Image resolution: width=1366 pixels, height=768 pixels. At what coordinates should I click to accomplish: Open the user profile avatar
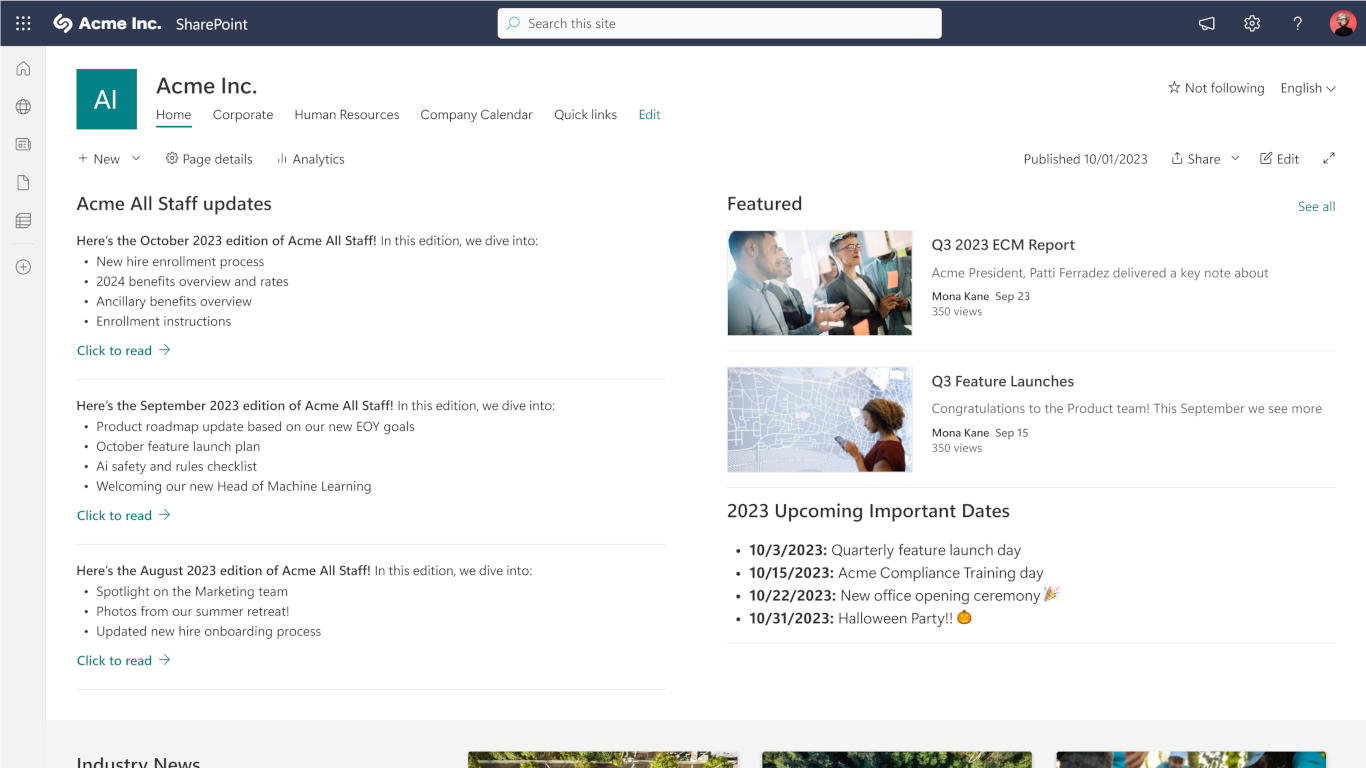[1343, 23]
